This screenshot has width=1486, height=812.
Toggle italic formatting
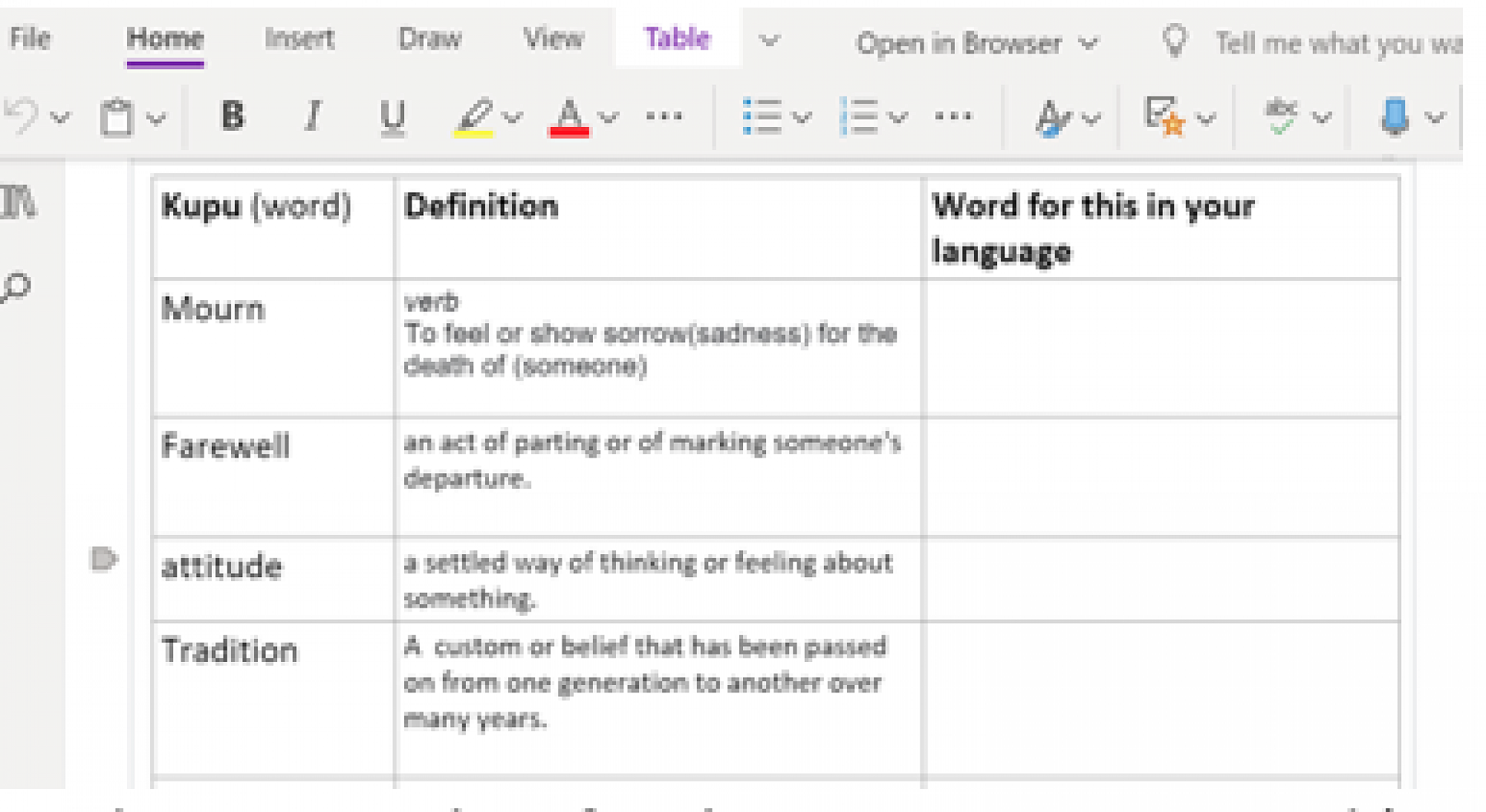tap(313, 116)
